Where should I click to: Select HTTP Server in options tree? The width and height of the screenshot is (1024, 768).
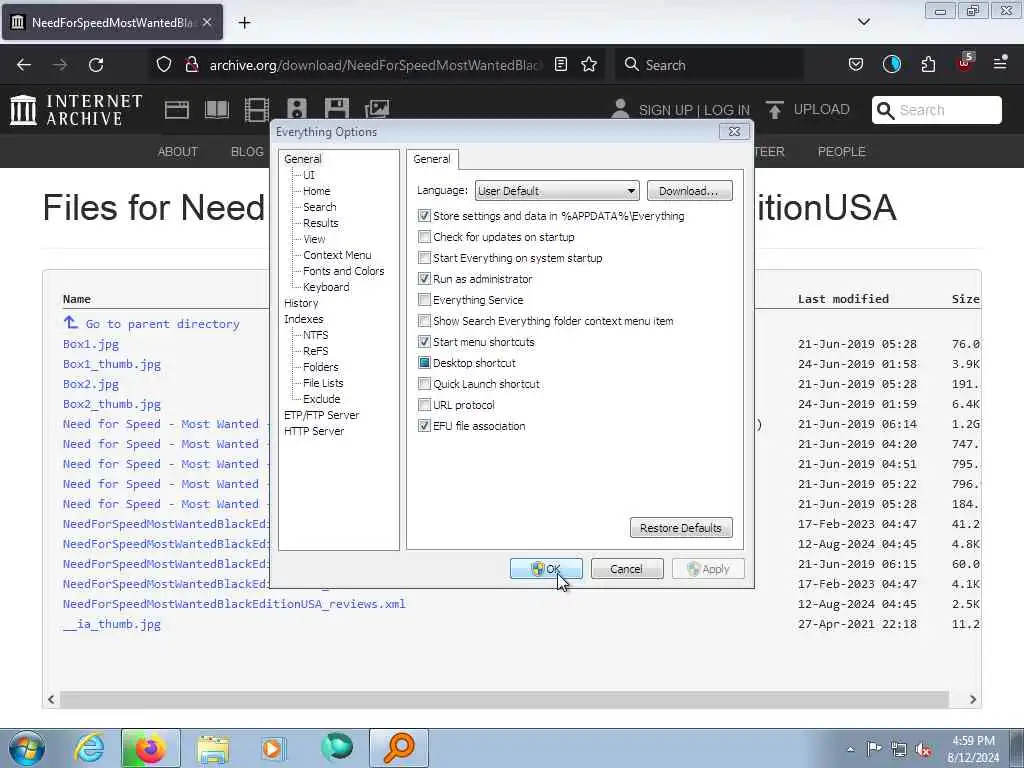(x=313, y=431)
